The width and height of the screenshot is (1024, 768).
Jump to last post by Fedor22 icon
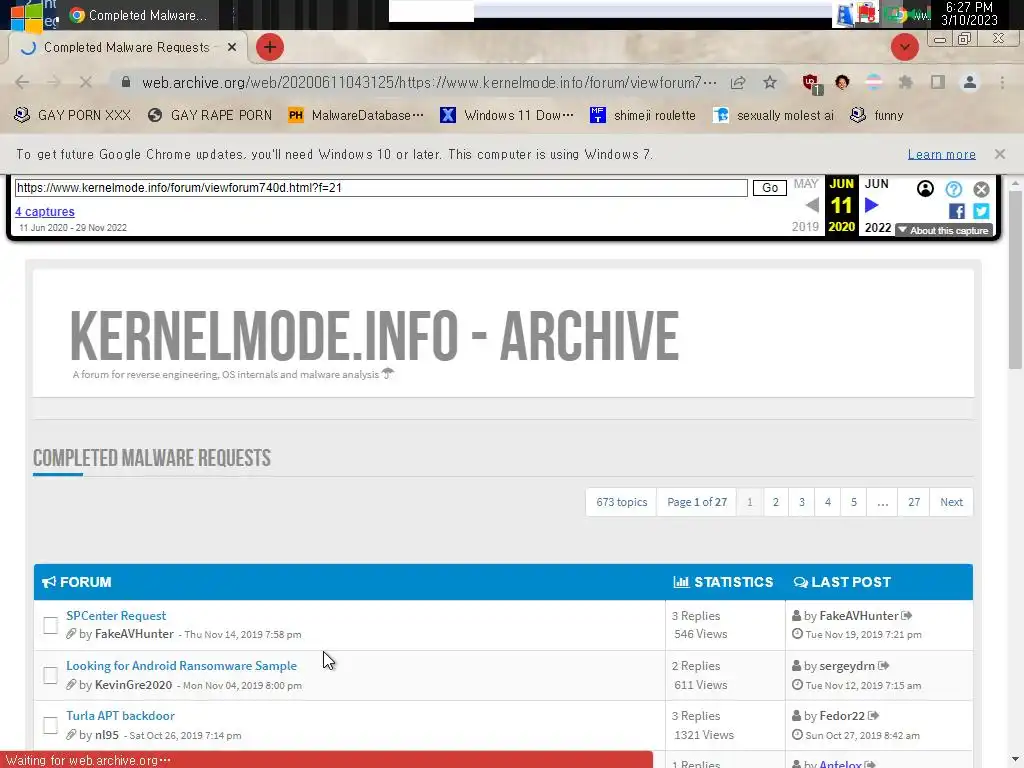click(x=873, y=716)
